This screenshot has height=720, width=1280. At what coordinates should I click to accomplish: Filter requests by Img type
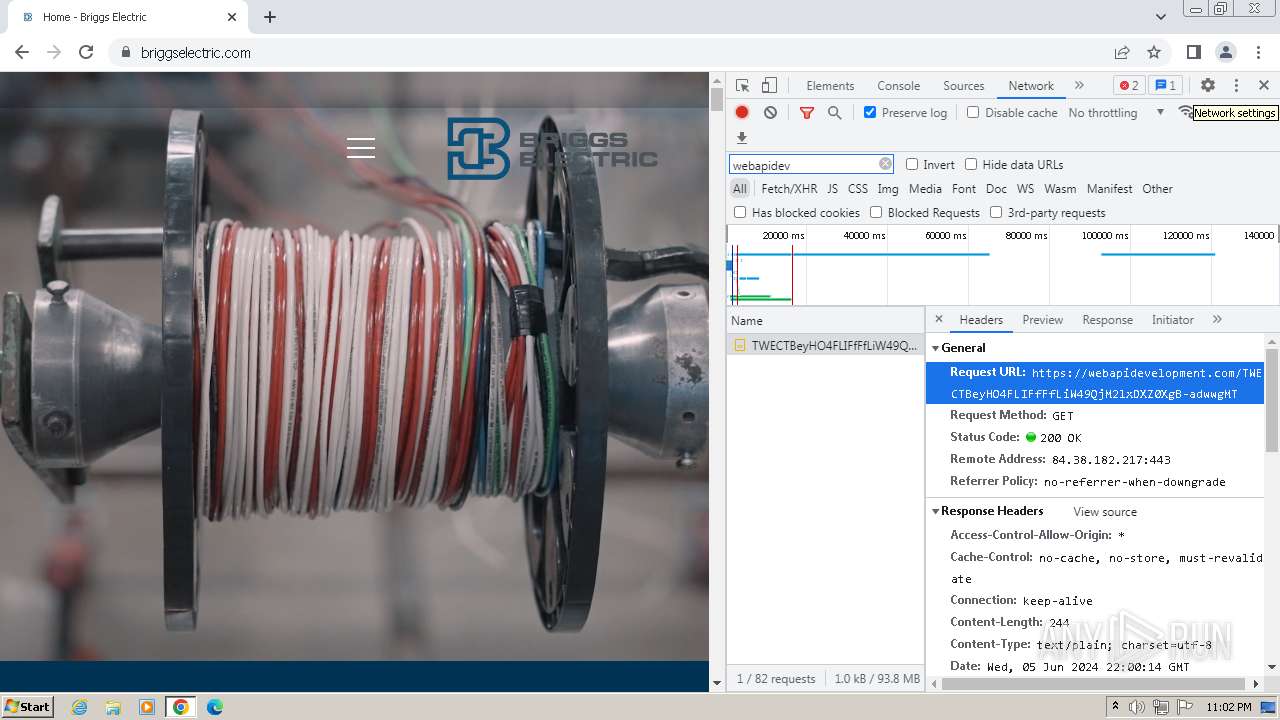click(888, 188)
